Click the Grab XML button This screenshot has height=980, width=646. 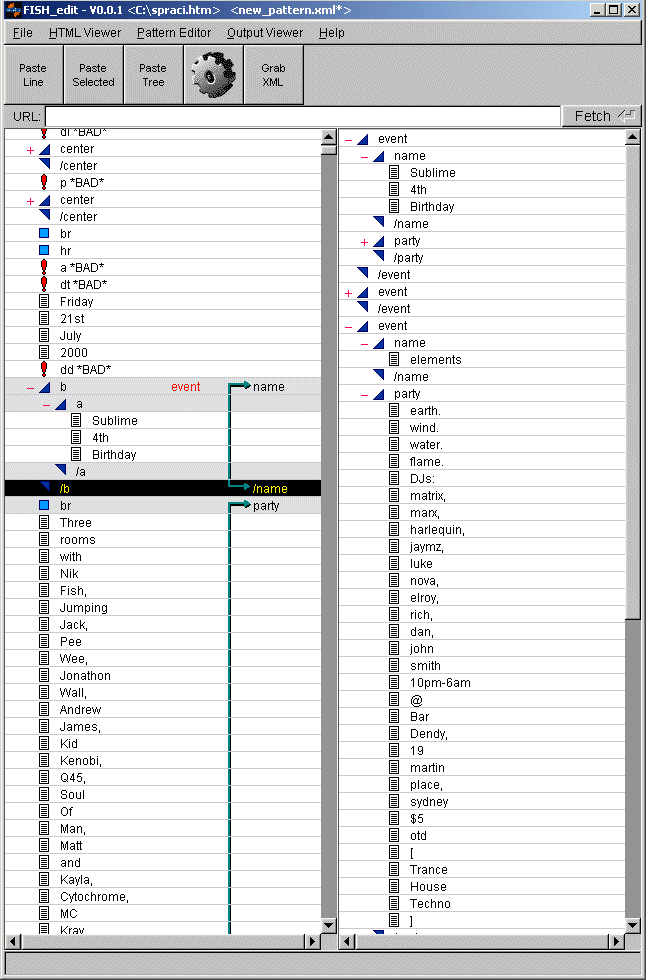tap(273, 75)
